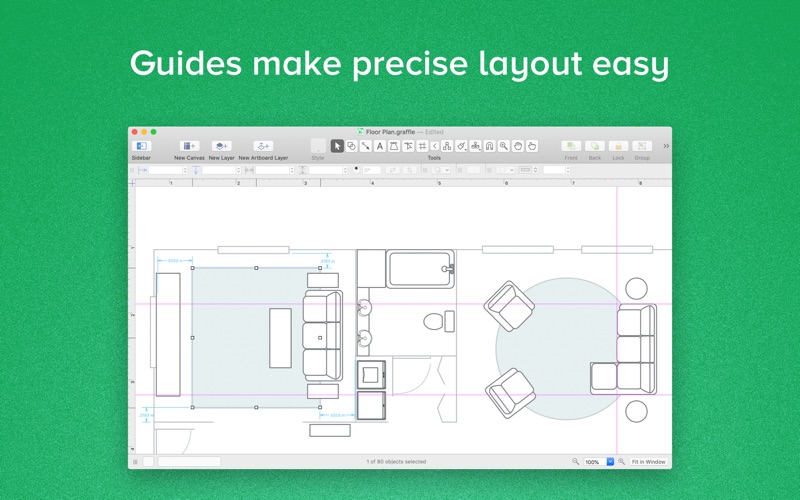Open the shape type dropdown
Screen dimensions: 800x500
[x=441, y=170]
